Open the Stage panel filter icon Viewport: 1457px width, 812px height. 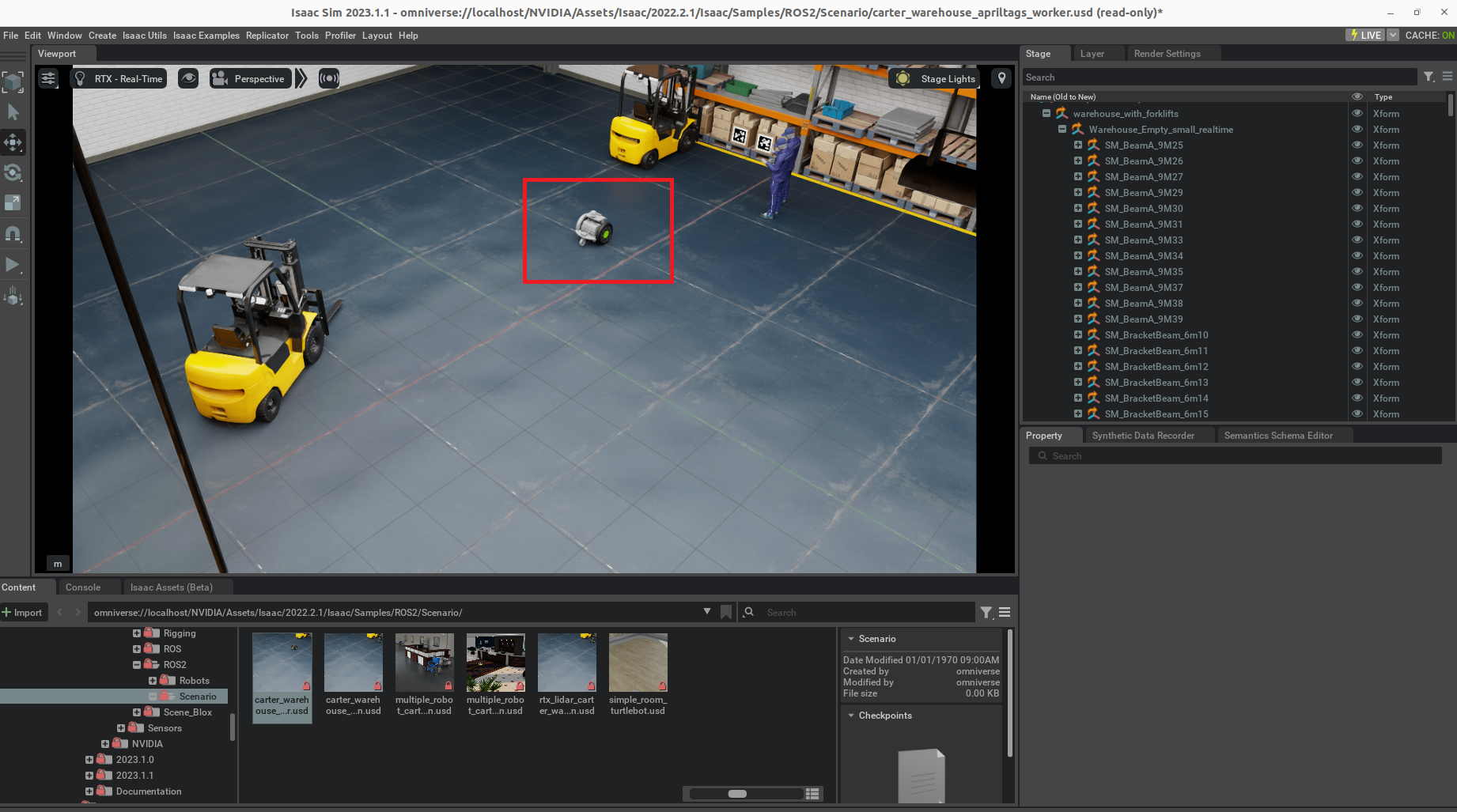click(1429, 77)
